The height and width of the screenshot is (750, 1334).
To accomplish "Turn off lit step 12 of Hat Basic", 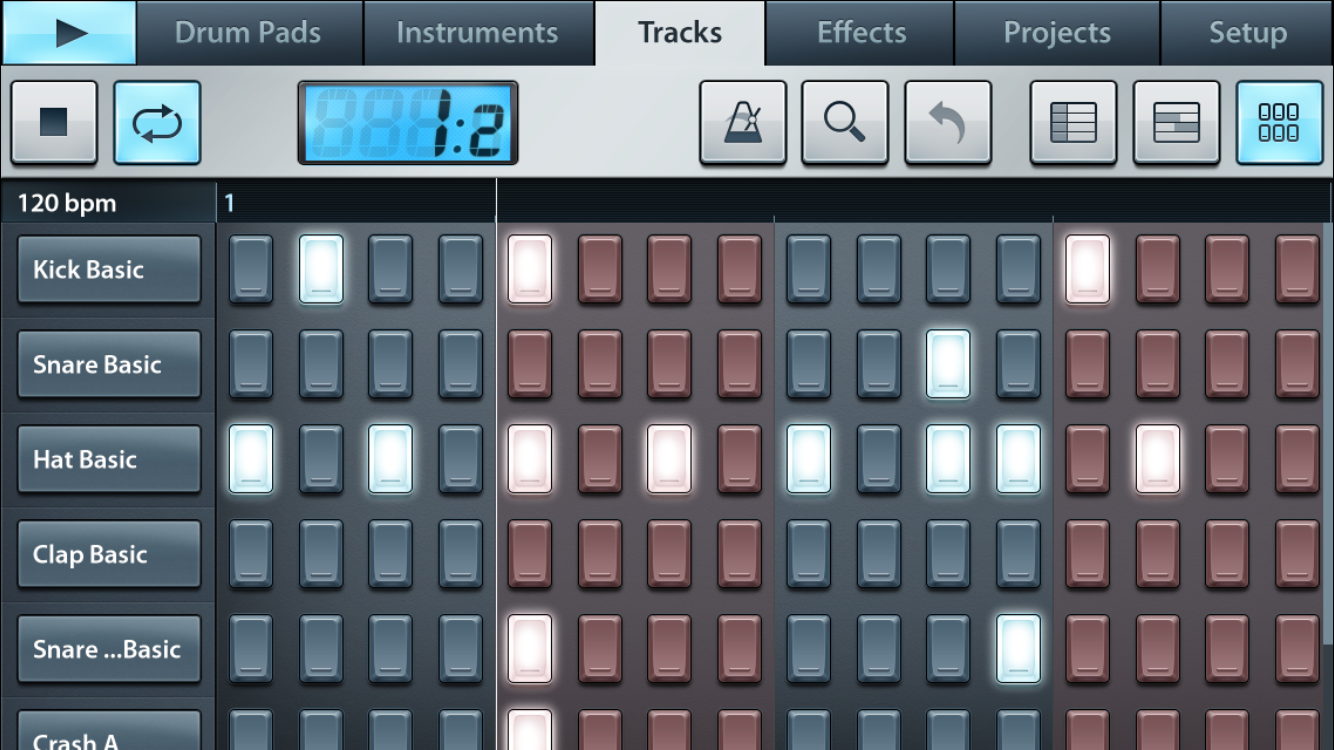I will point(1018,459).
